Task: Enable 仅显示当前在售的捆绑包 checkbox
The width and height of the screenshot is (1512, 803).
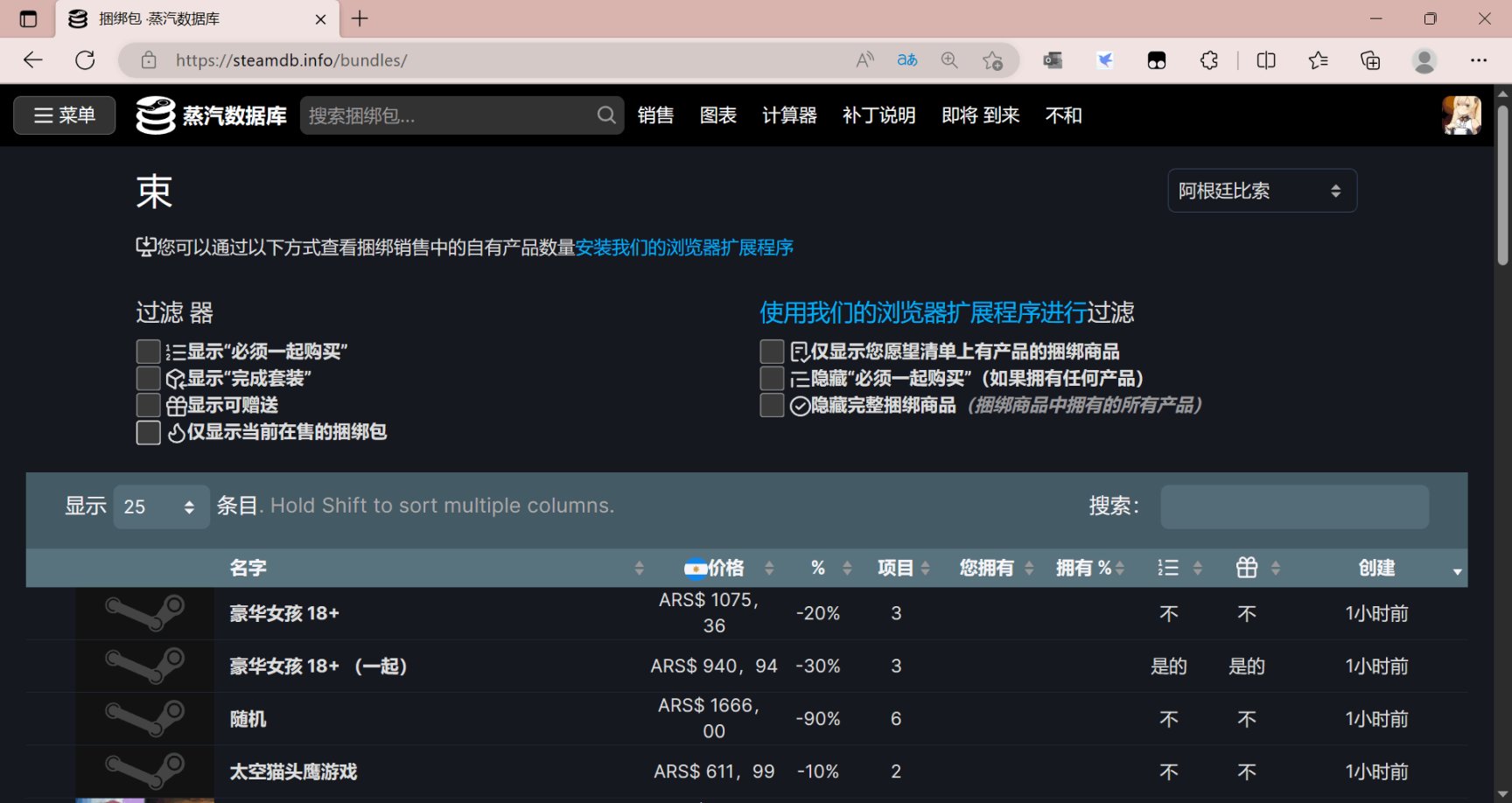Action: [149, 432]
